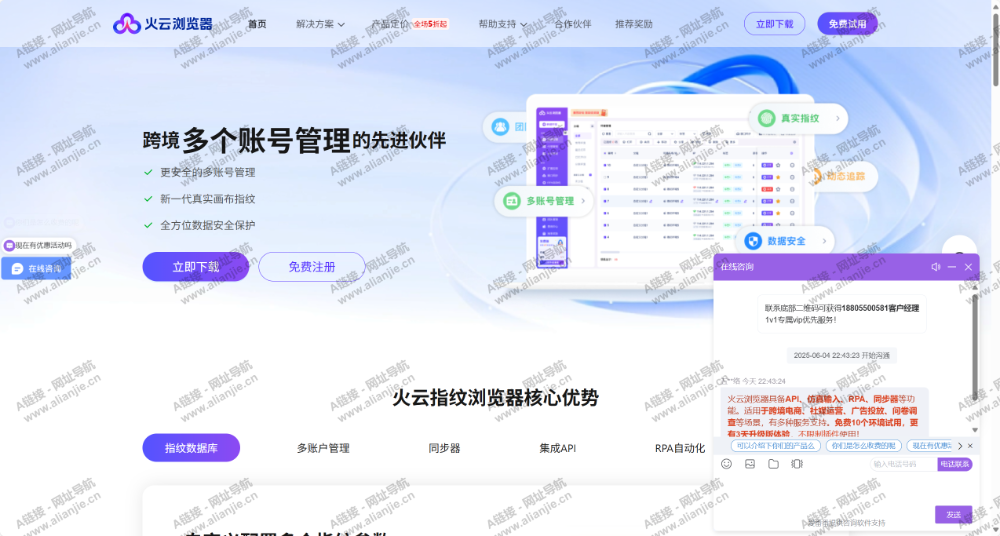Viewport: 1000px width, 536px height.
Task: Show more quick replies with arrow
Action: 960,446
